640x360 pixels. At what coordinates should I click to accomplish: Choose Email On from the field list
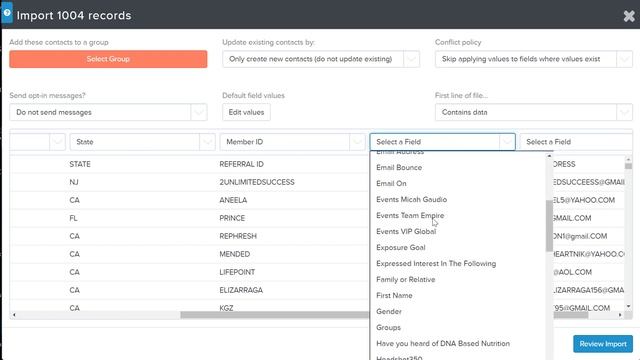(391, 184)
